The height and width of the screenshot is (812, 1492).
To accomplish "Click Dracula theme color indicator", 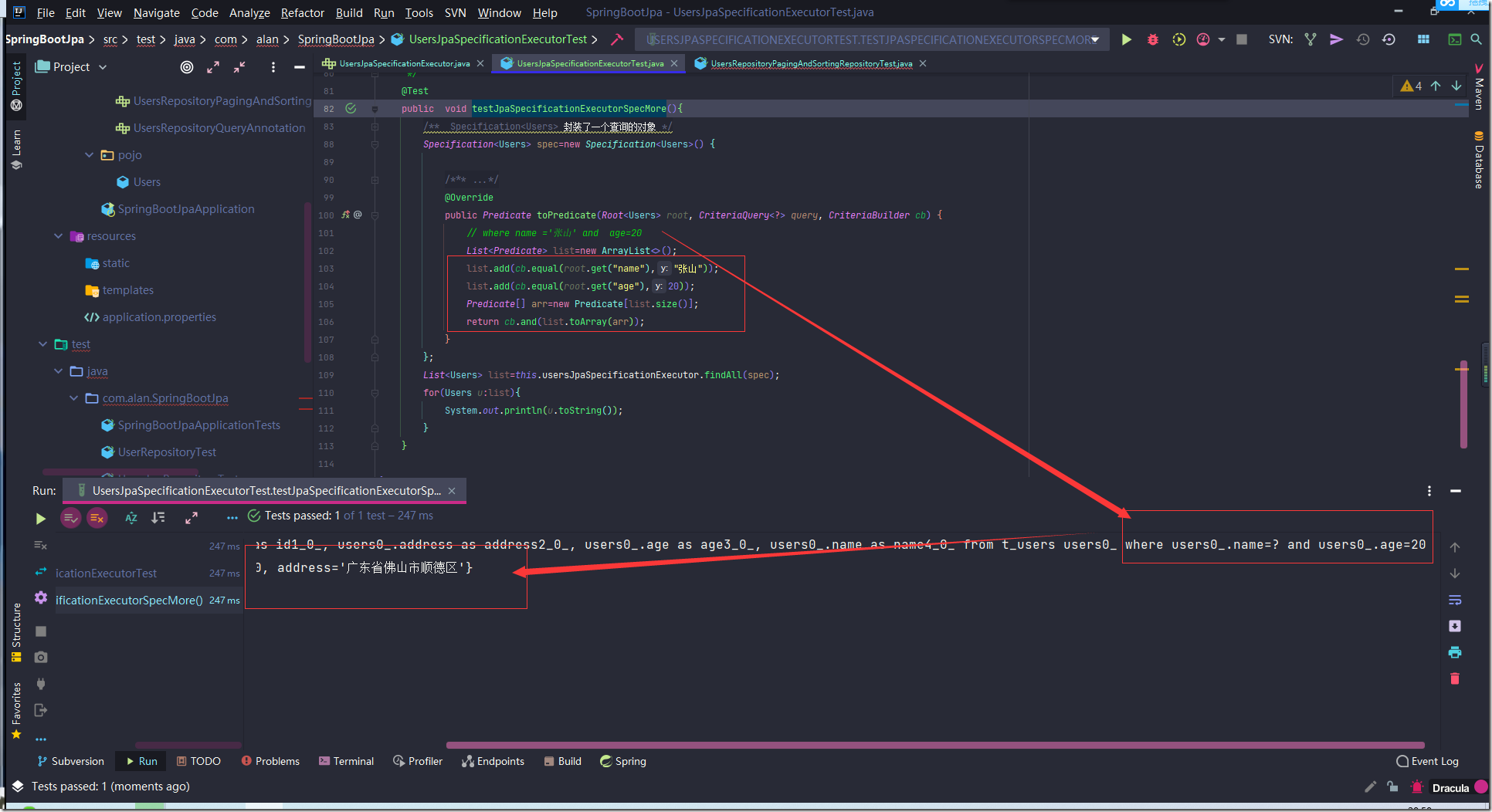I will coord(1480,787).
